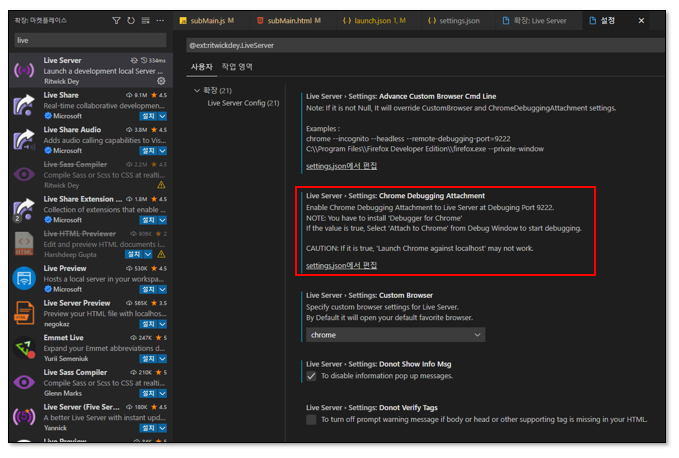This screenshot has height=458, width=679.
Task: Select the deprecated Live Sass Compiler eye icon
Action: (x=24, y=174)
